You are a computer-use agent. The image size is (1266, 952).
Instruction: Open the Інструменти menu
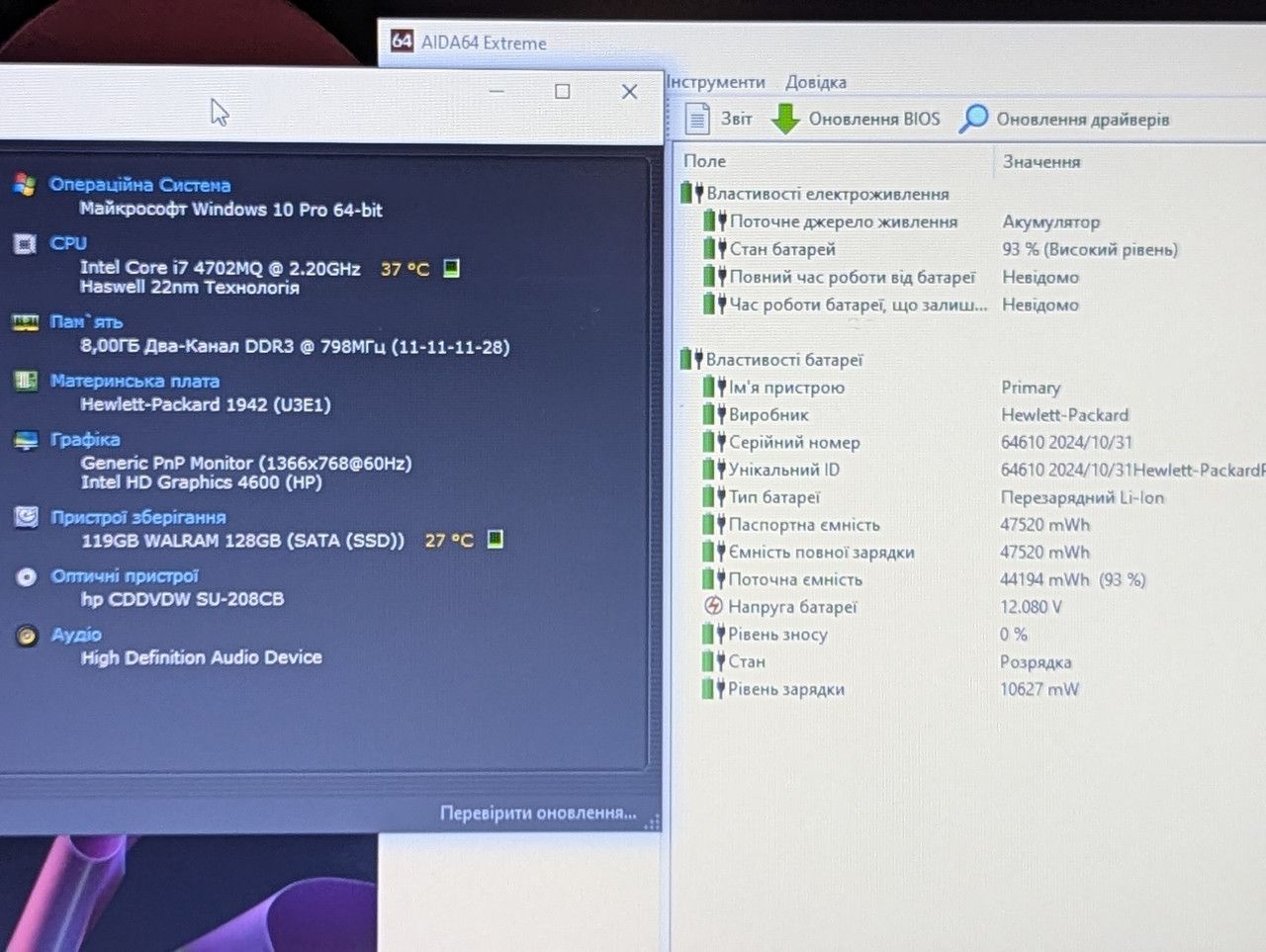pyautogui.click(x=715, y=82)
